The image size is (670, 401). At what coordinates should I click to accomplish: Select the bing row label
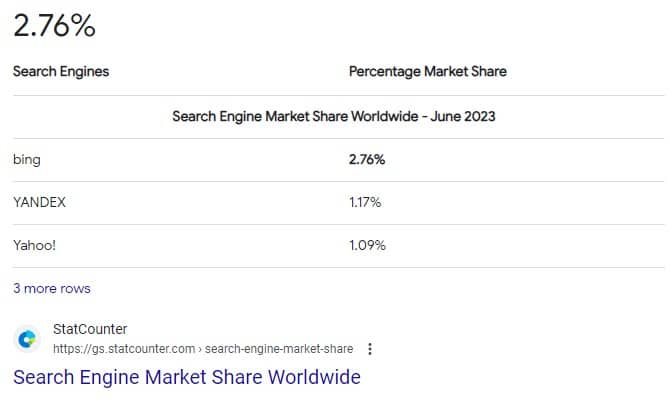pyautogui.click(x=27, y=159)
